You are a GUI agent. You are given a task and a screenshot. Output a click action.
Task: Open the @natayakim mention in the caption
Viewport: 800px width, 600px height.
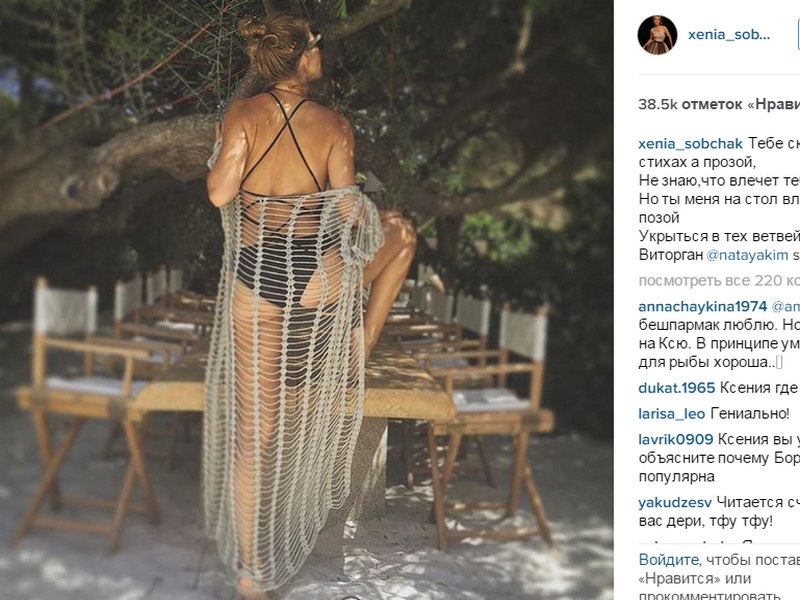pos(747,255)
